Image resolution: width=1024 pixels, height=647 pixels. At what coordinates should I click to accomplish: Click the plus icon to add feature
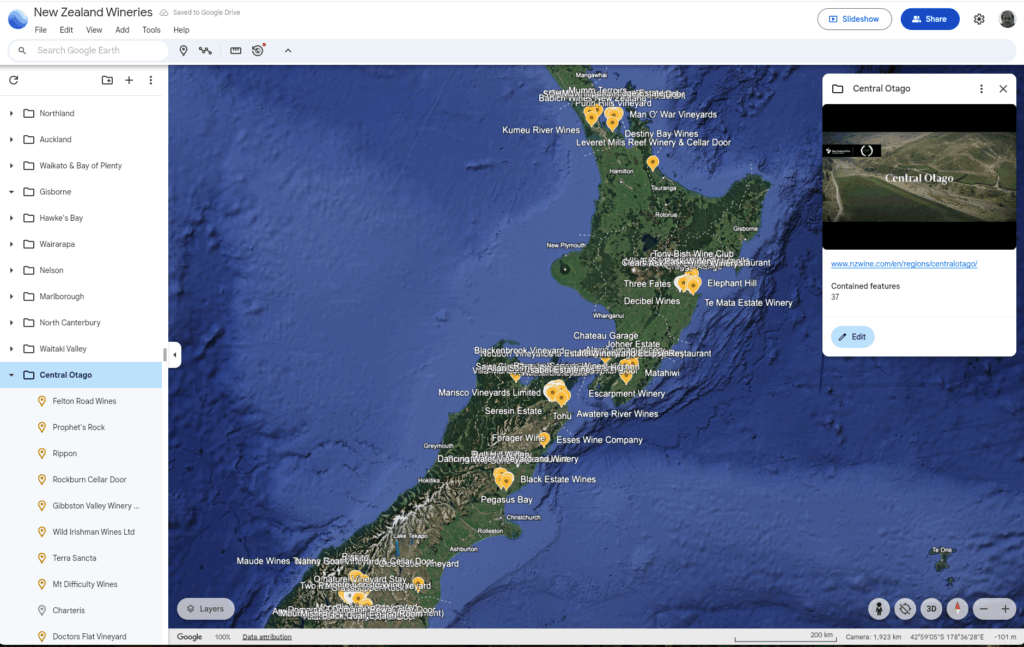tap(129, 80)
